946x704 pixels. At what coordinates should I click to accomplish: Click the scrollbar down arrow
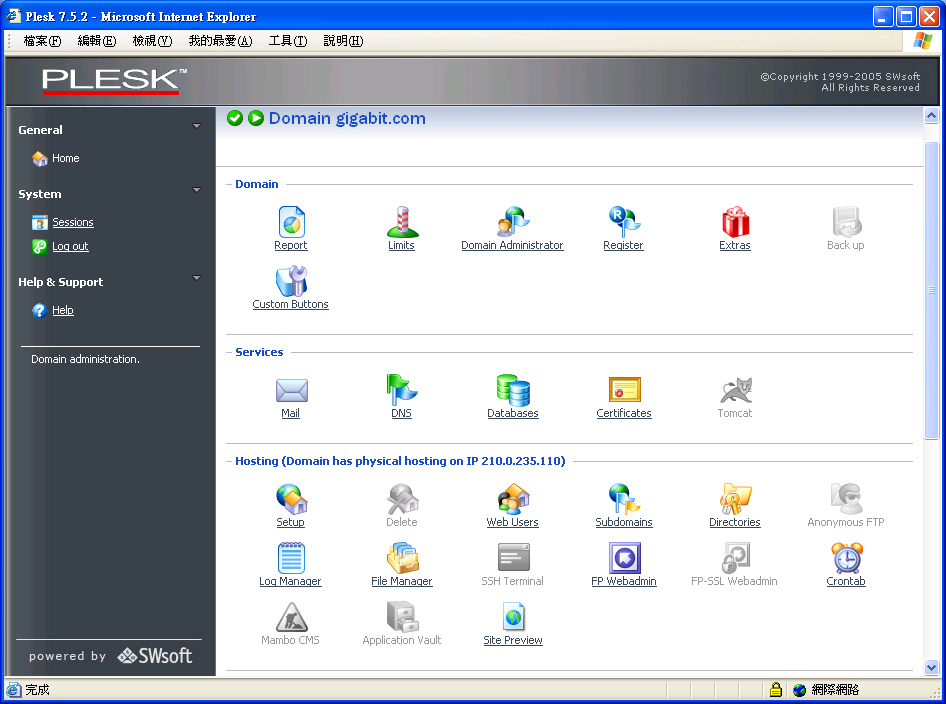click(x=932, y=667)
